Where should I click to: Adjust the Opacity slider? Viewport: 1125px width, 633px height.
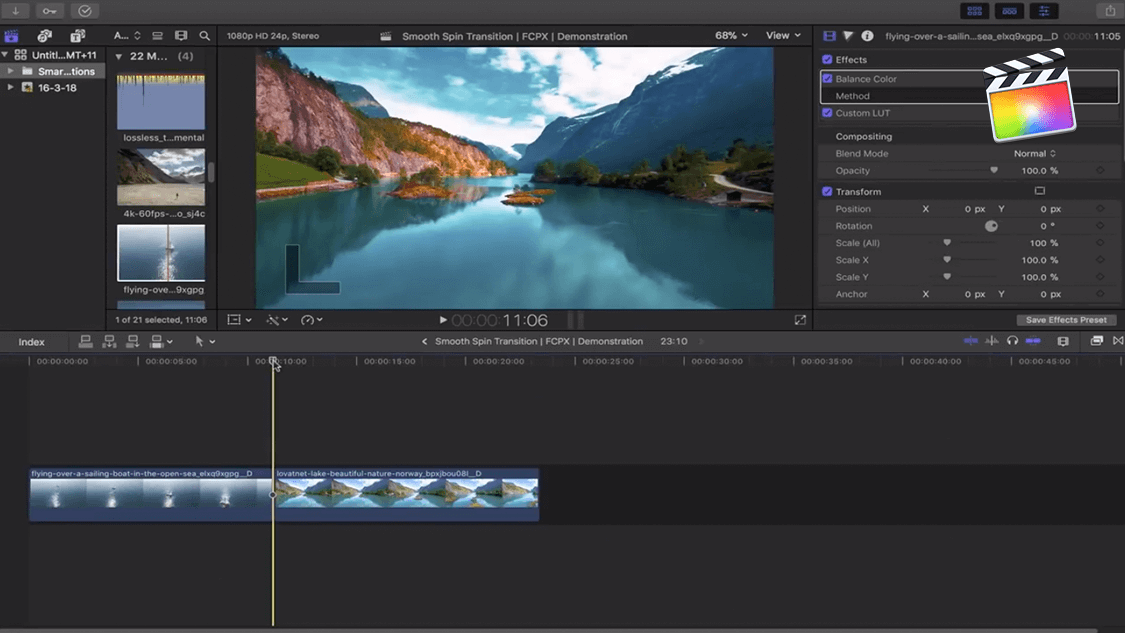(993, 171)
